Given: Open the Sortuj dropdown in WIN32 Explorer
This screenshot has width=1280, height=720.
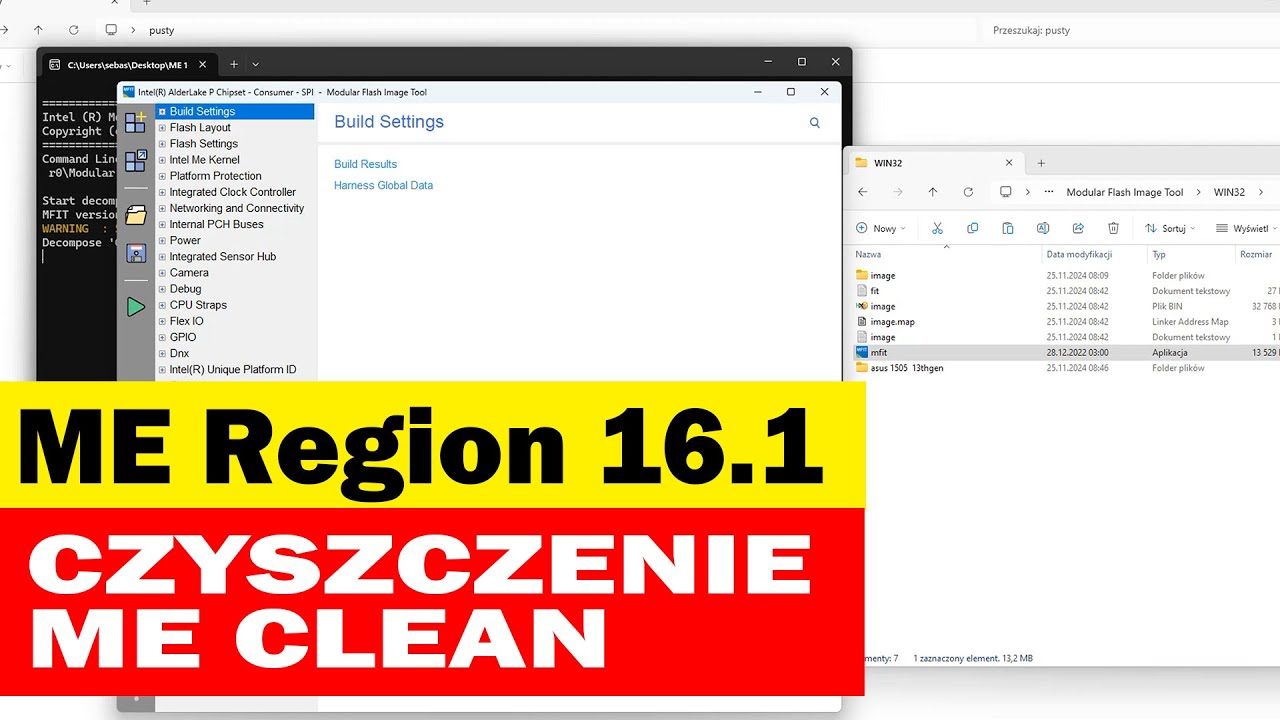Looking at the screenshot, I should pyautogui.click(x=1170, y=228).
